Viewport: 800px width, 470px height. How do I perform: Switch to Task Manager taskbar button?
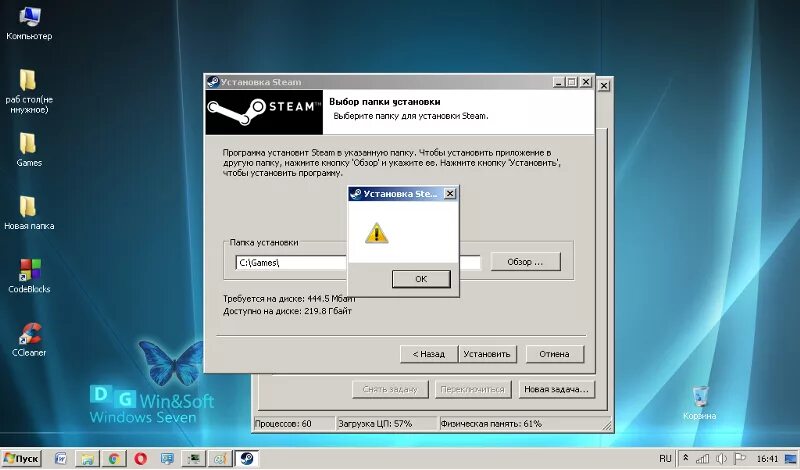[194, 458]
